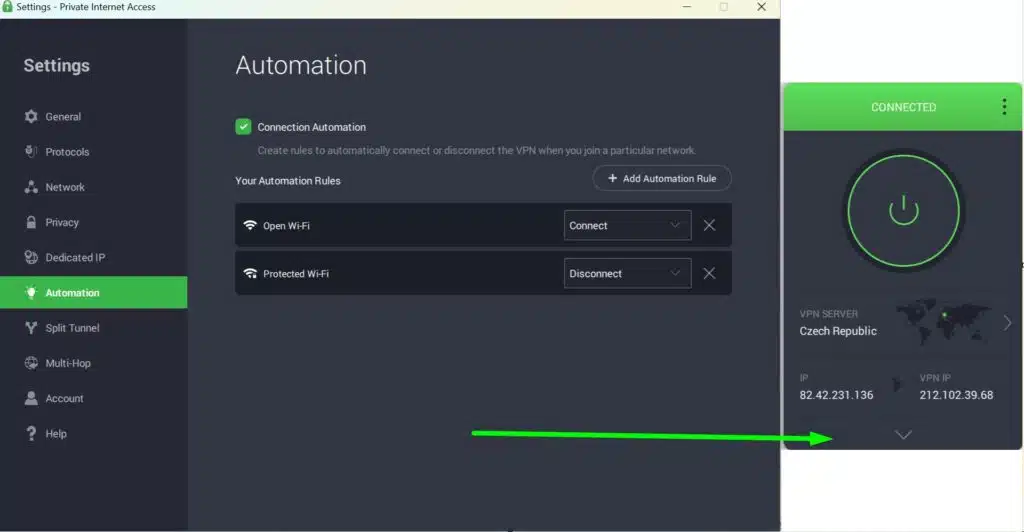Open Network settings icon
The width and height of the screenshot is (1024, 532).
click(31, 187)
